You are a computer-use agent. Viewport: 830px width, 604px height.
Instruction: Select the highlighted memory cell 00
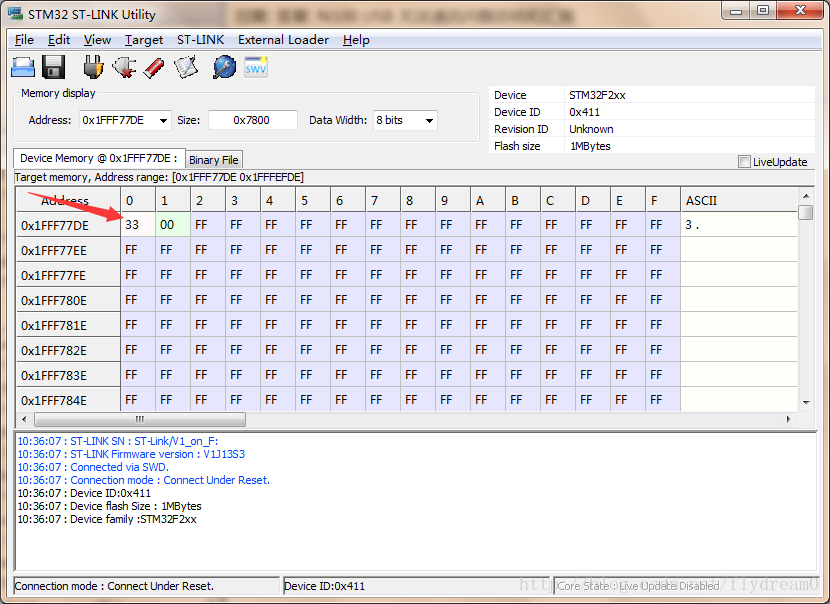coord(173,225)
